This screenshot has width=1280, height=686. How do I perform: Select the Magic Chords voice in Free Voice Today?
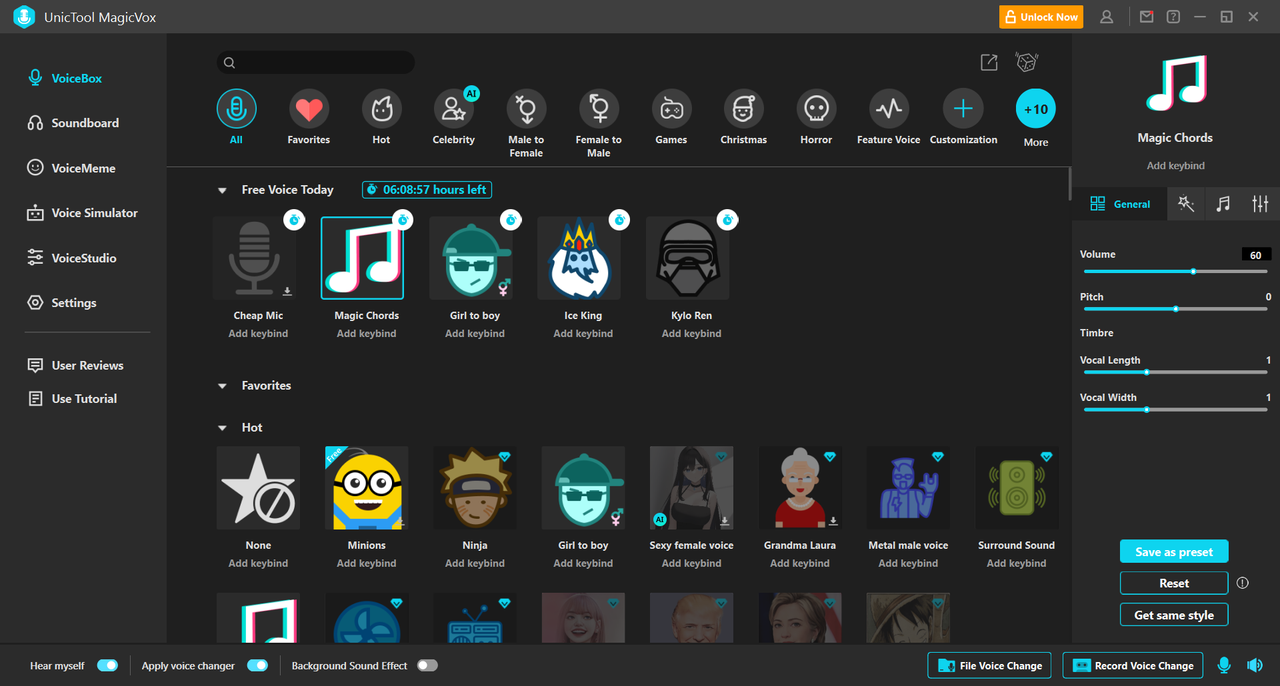(x=362, y=258)
